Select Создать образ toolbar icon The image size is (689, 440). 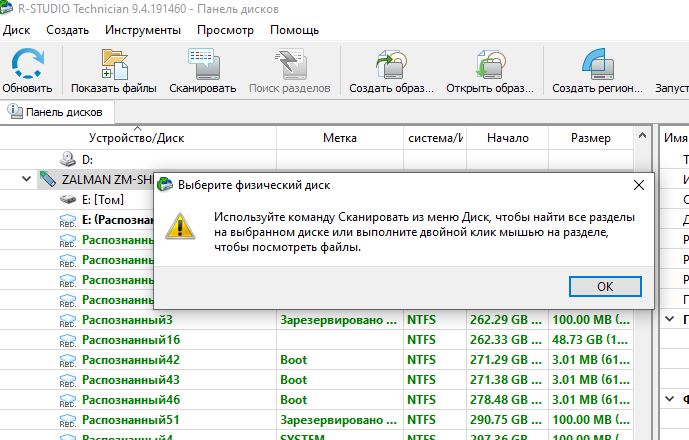pos(391,64)
